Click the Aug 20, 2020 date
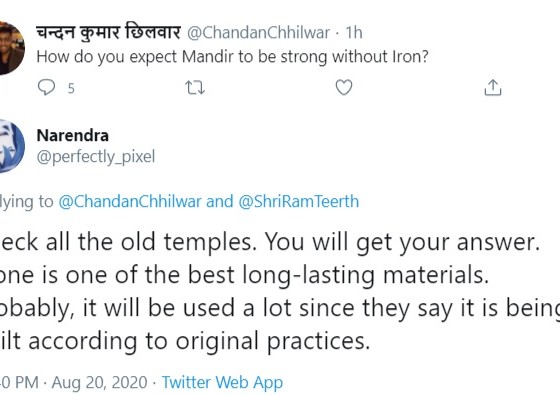 tap(99, 382)
